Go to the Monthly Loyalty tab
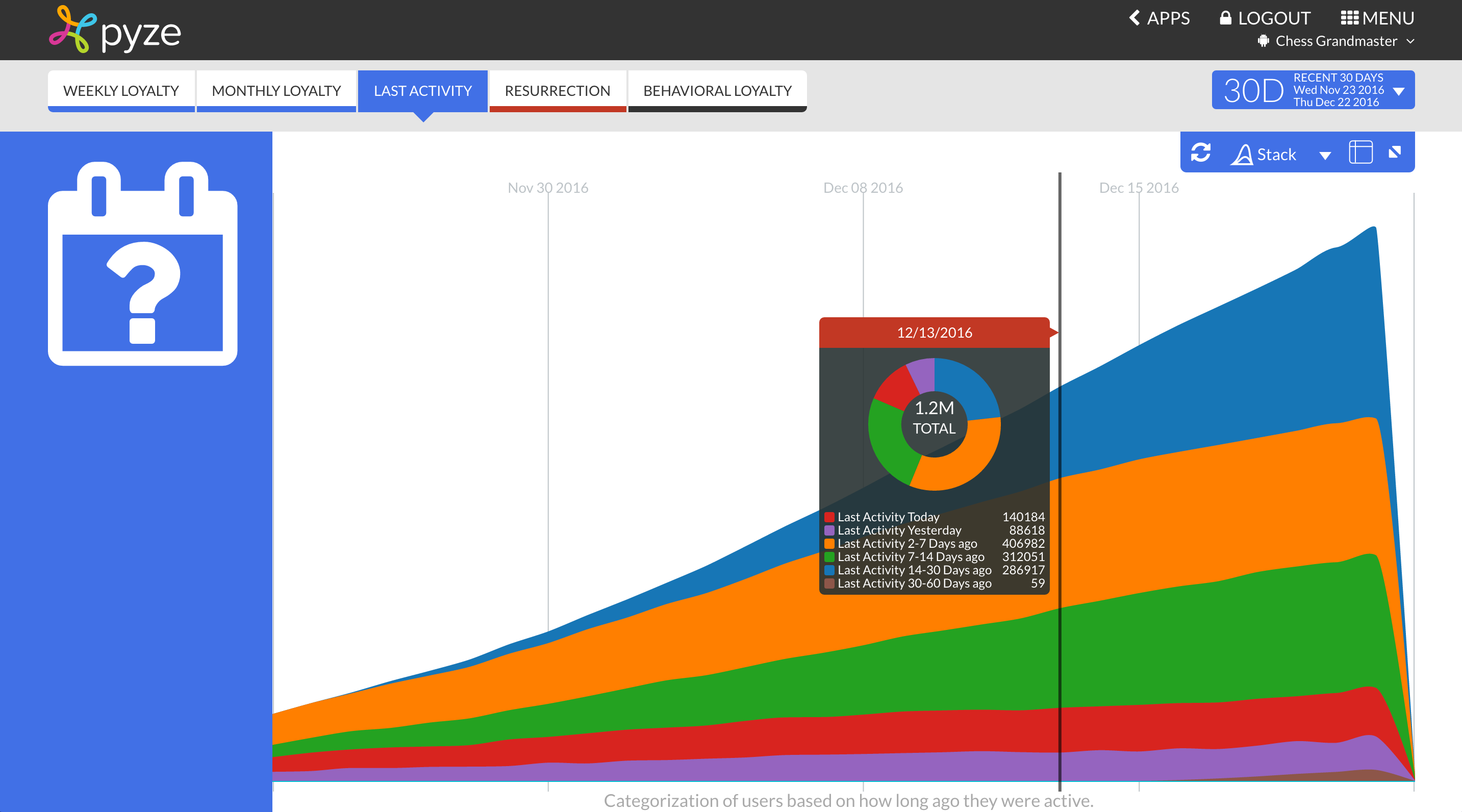Screen dimensions: 1462x812 pos(276,91)
